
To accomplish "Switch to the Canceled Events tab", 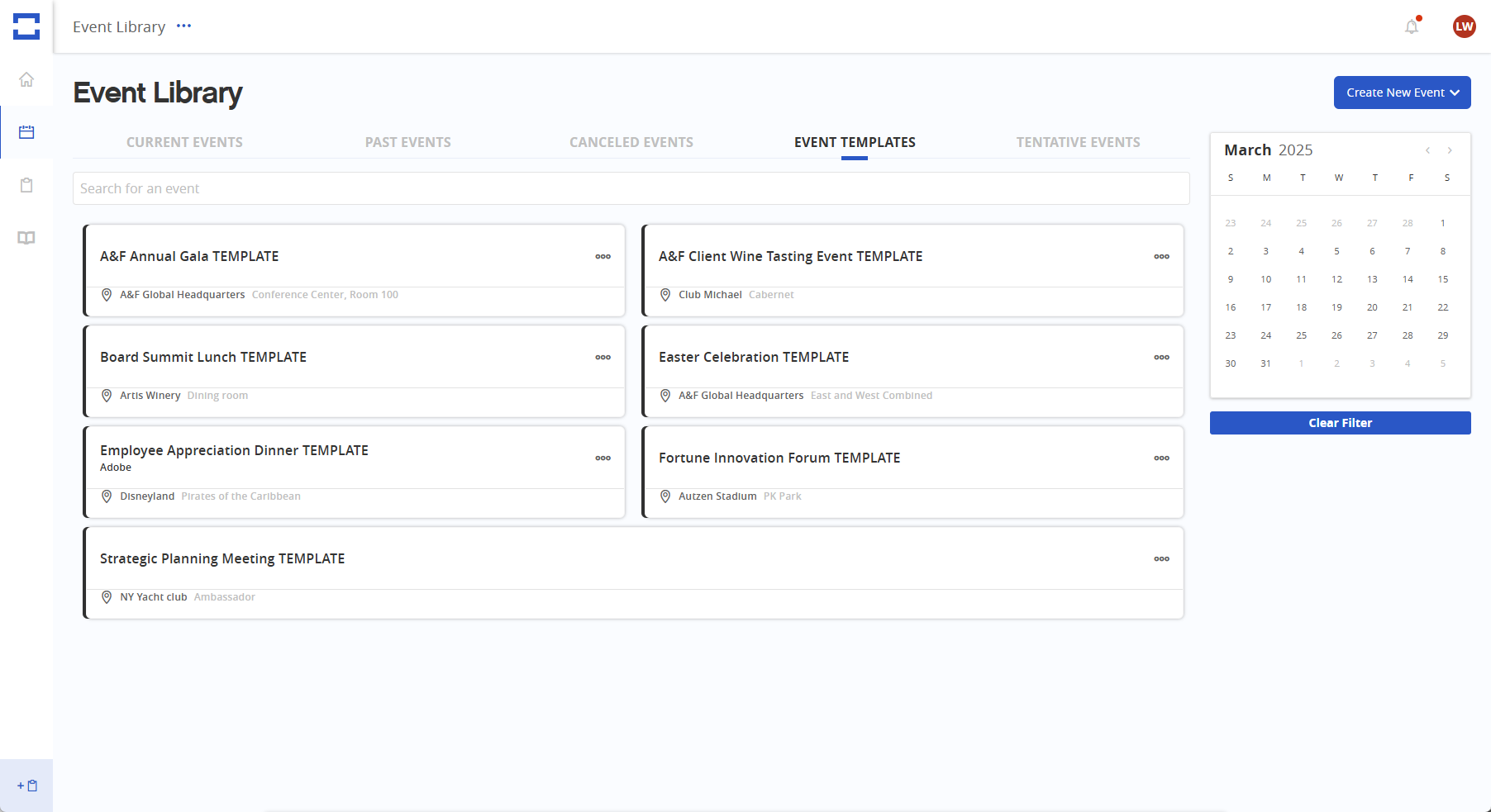I will tap(631, 142).
